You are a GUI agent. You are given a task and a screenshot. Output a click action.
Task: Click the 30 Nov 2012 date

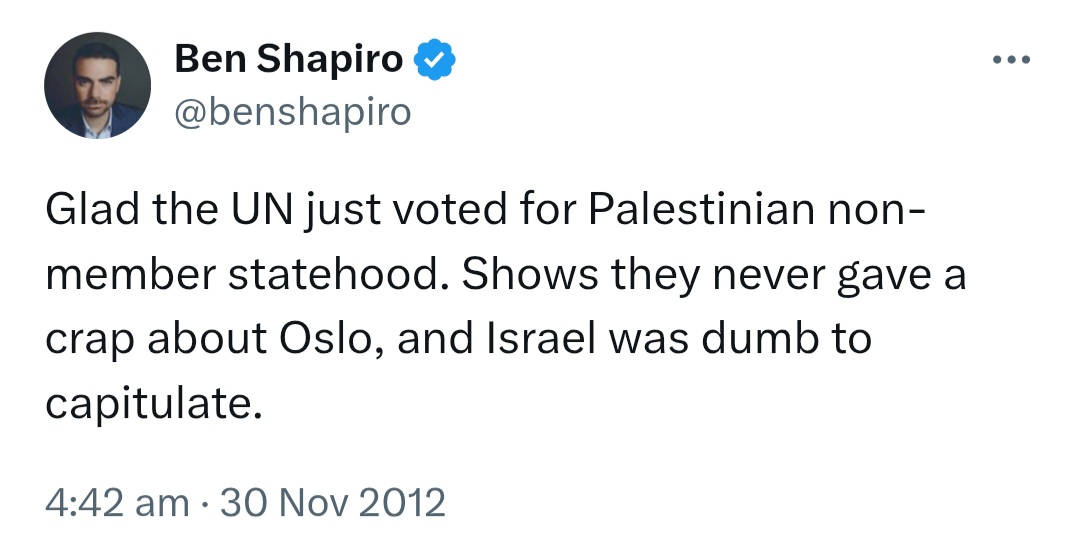(x=333, y=502)
